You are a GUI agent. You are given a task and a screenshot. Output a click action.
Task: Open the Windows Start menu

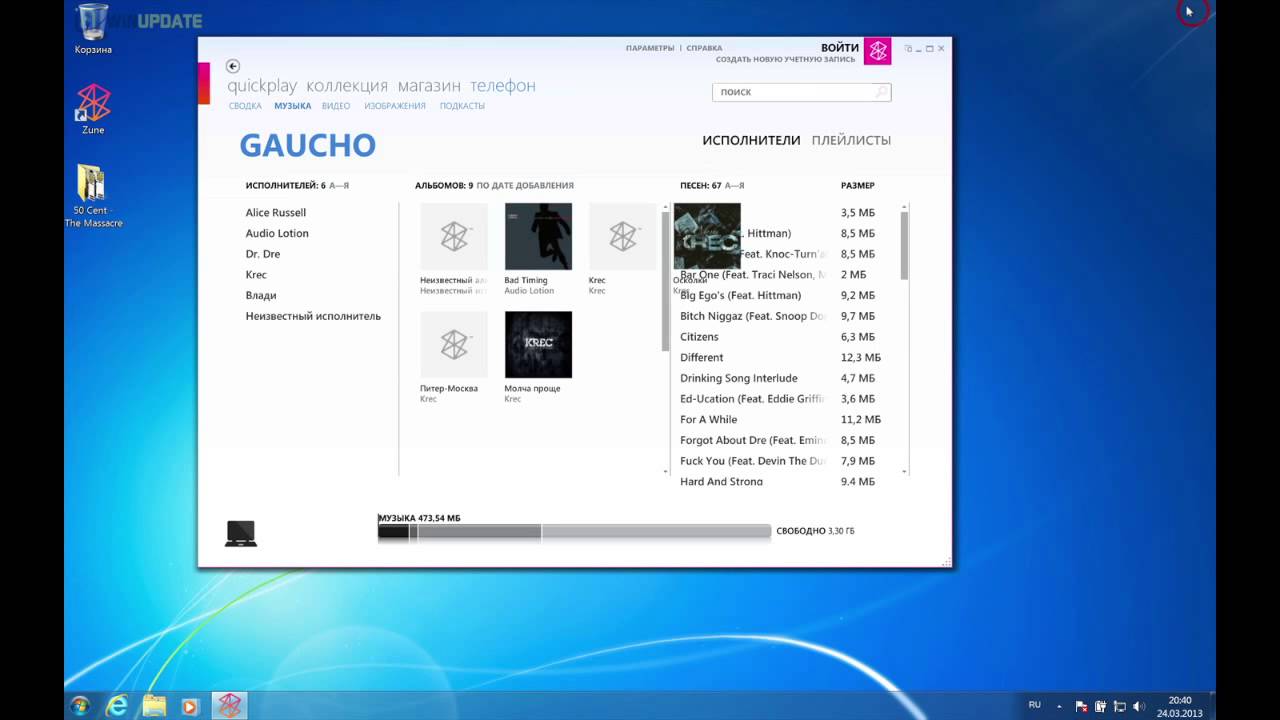(81, 706)
